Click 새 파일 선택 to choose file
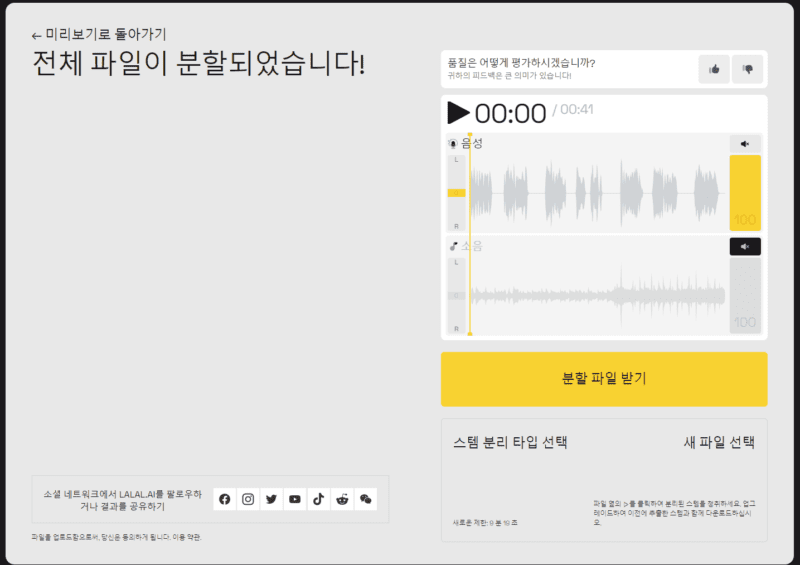800x565 pixels. pyautogui.click(x=718, y=442)
